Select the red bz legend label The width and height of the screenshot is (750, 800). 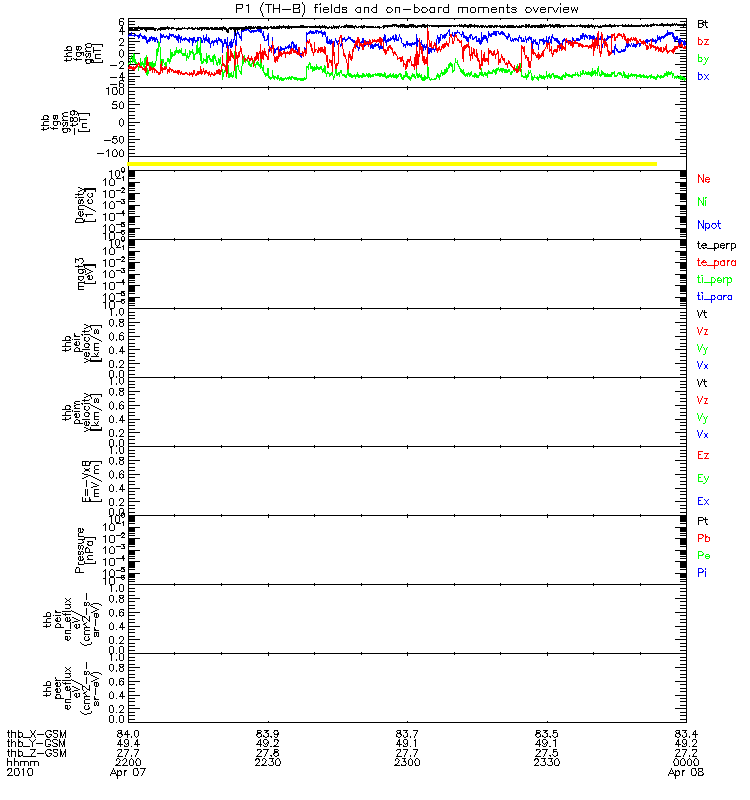tap(703, 41)
